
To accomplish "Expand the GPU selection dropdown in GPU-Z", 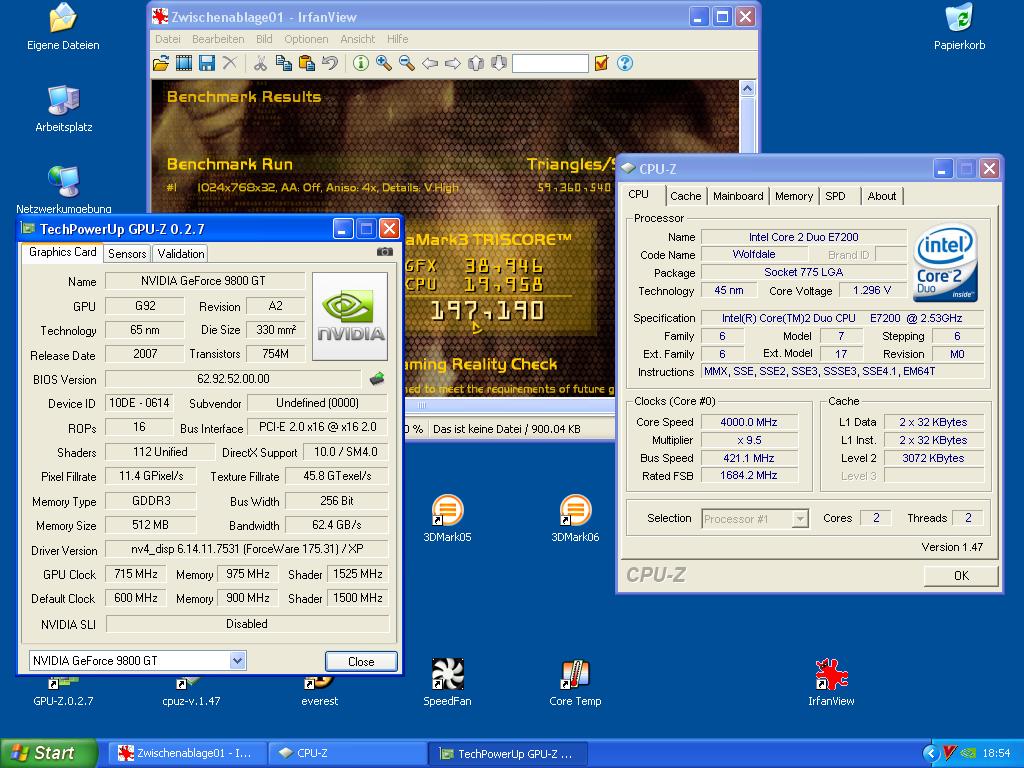I will pos(237,661).
